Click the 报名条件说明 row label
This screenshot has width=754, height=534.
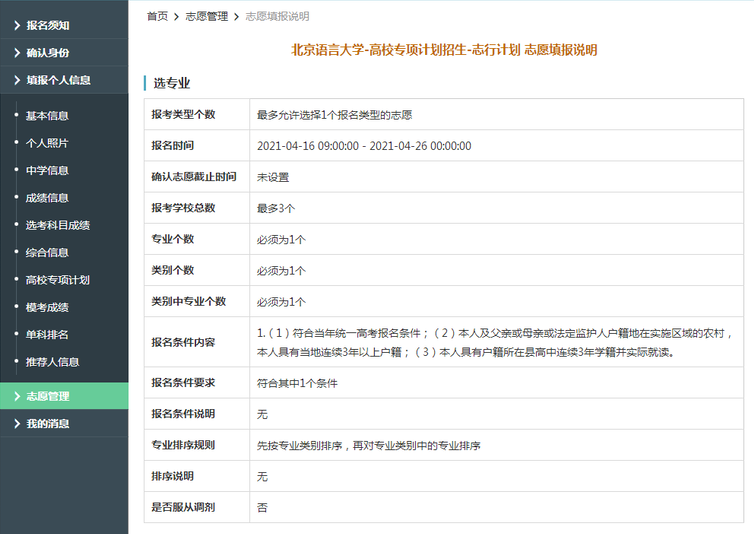[x=183, y=415]
